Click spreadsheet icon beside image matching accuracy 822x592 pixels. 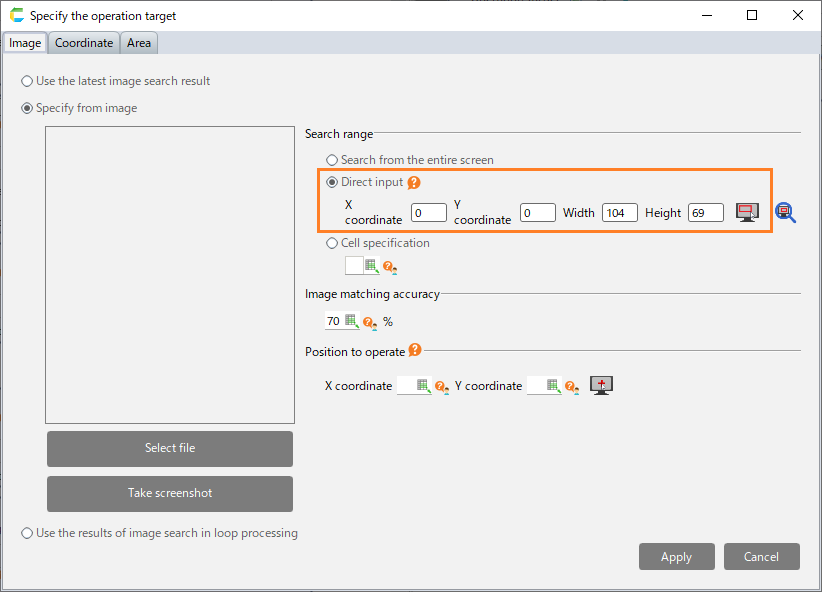click(x=352, y=322)
